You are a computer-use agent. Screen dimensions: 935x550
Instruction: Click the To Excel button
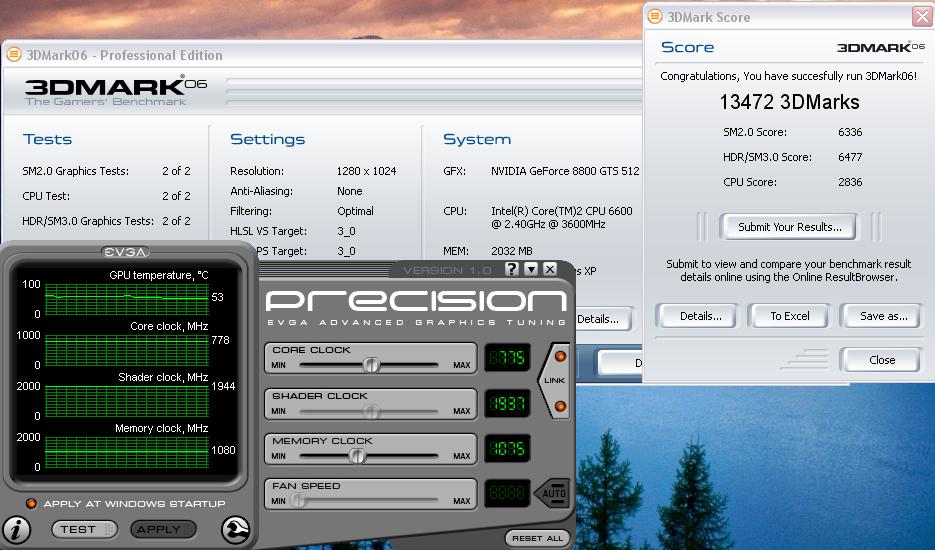tap(789, 316)
